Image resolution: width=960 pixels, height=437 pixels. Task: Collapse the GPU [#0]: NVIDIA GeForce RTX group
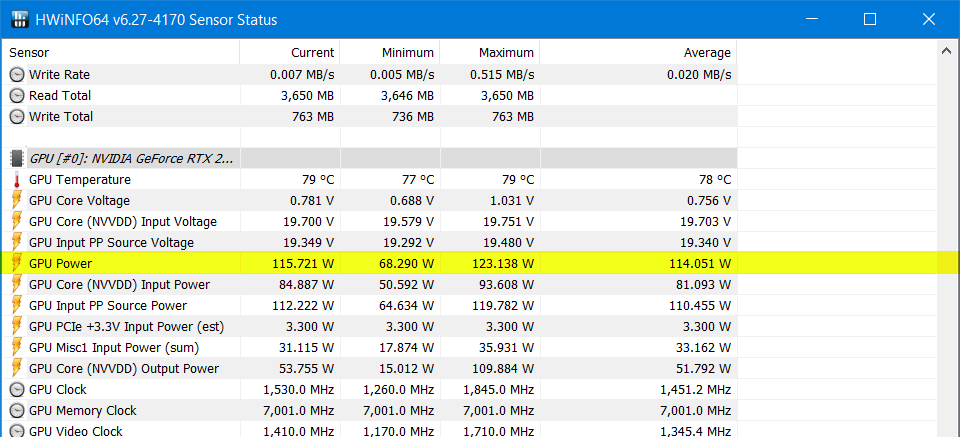131,159
